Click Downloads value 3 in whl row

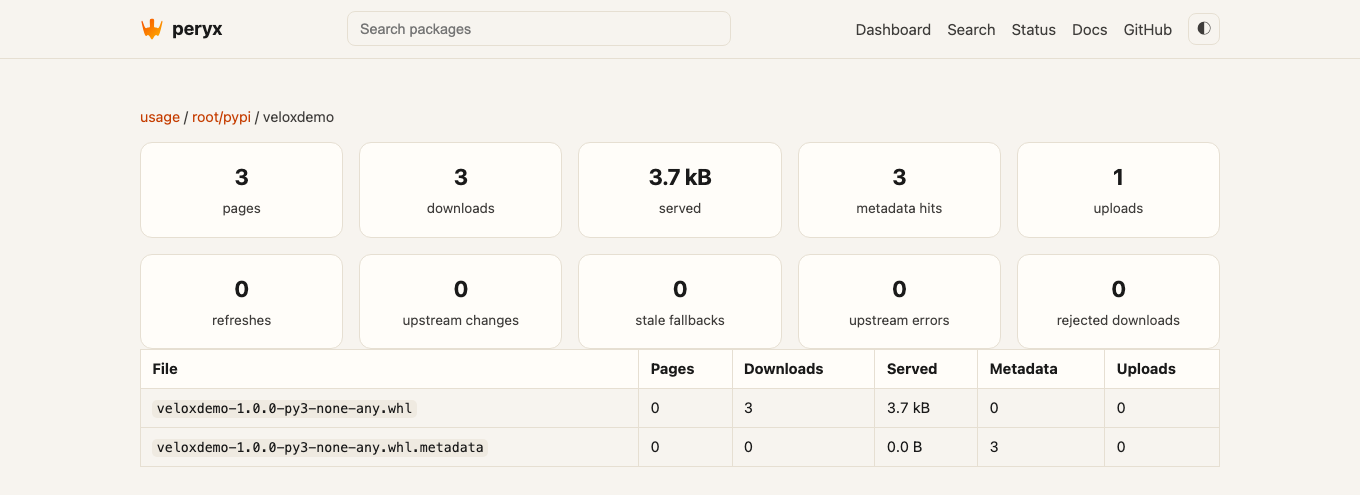click(x=748, y=408)
